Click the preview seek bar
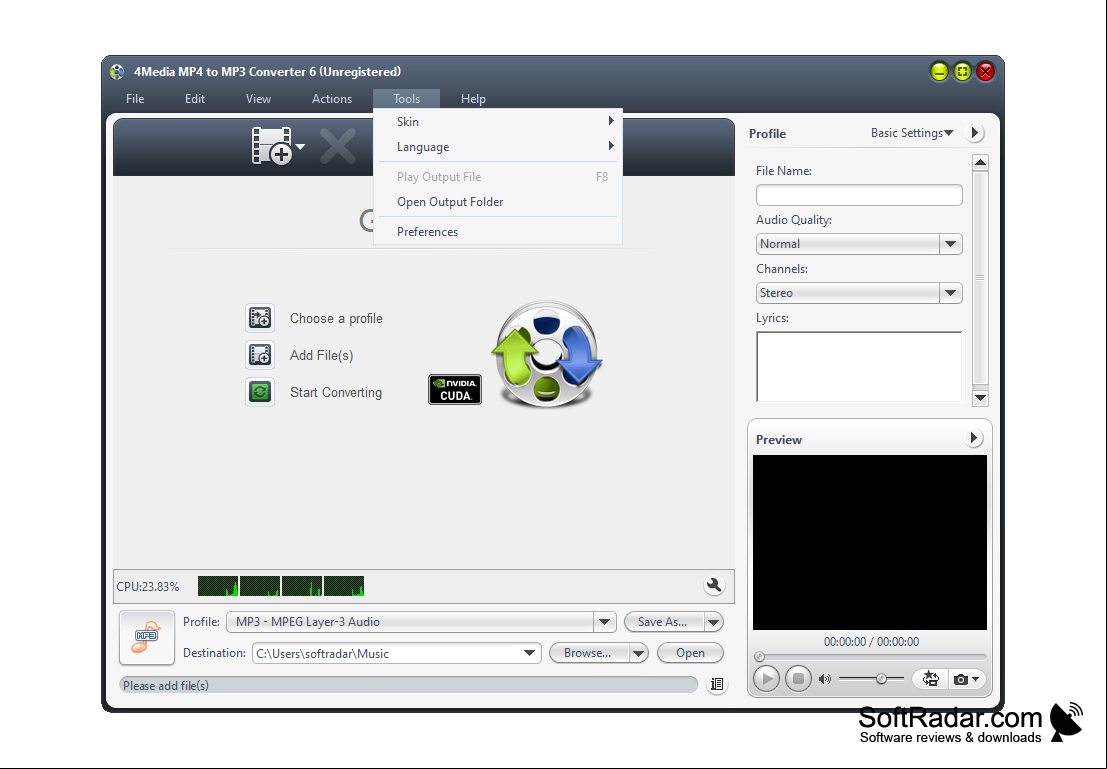The width and height of the screenshot is (1107, 769). point(870,657)
